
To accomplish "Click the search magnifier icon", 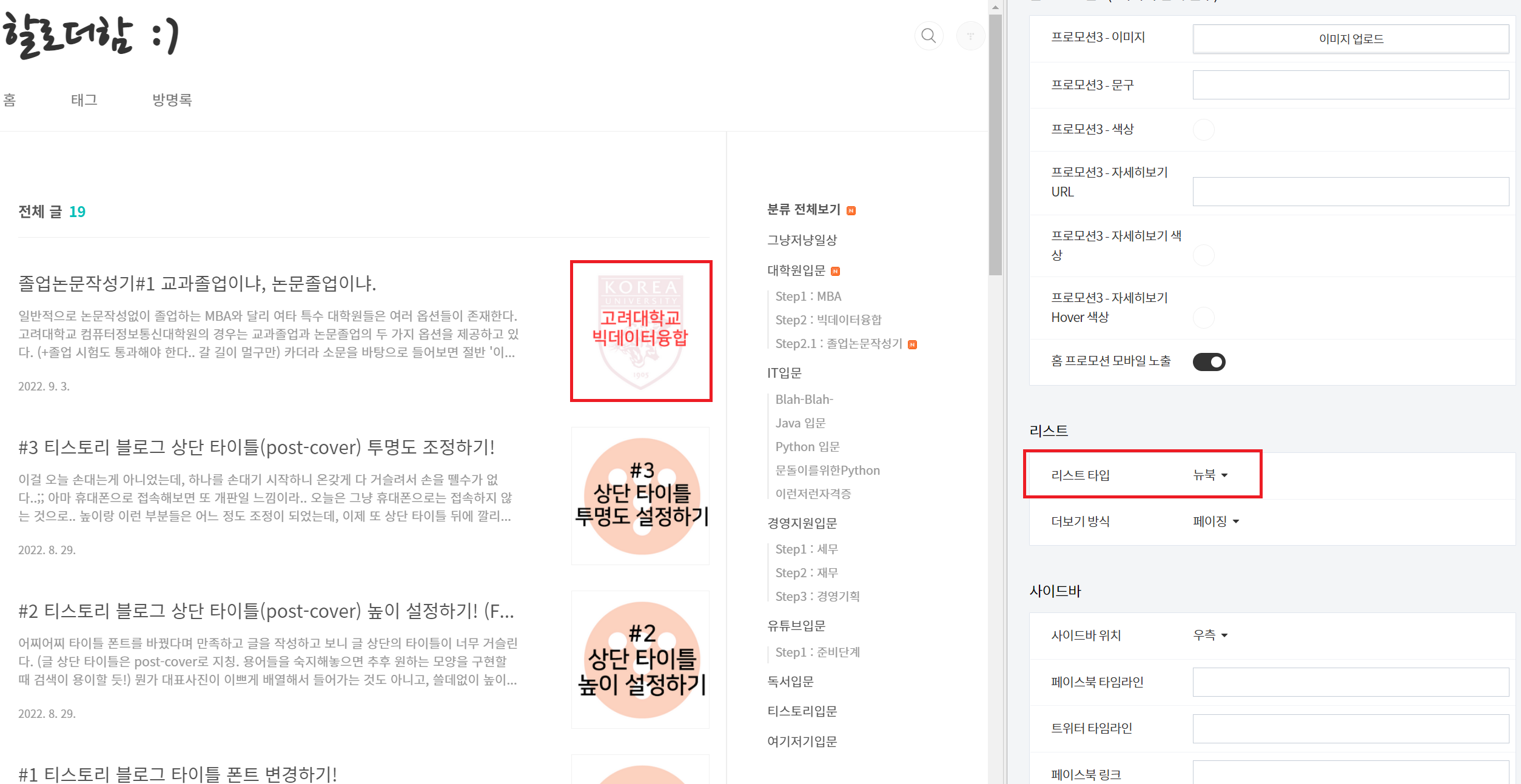I will coord(928,36).
